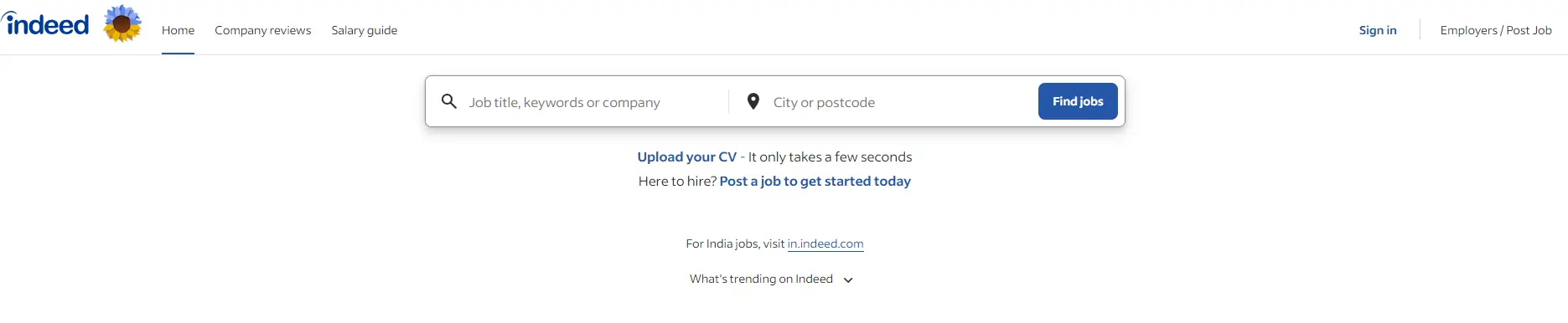The image size is (1568, 323).
Task: Open Post a job to get started today
Action: 815,181
